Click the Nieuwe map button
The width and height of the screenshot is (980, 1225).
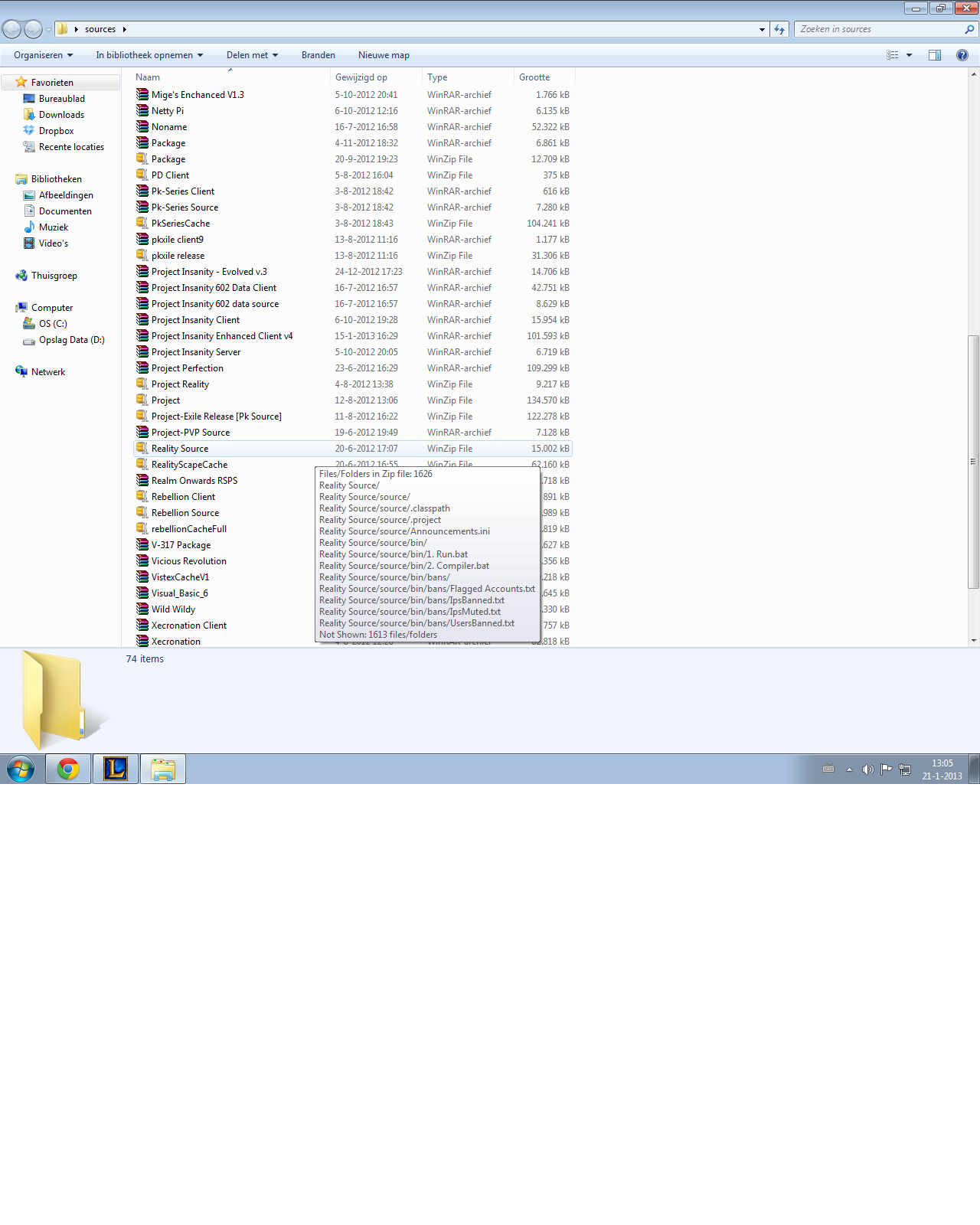pos(384,55)
